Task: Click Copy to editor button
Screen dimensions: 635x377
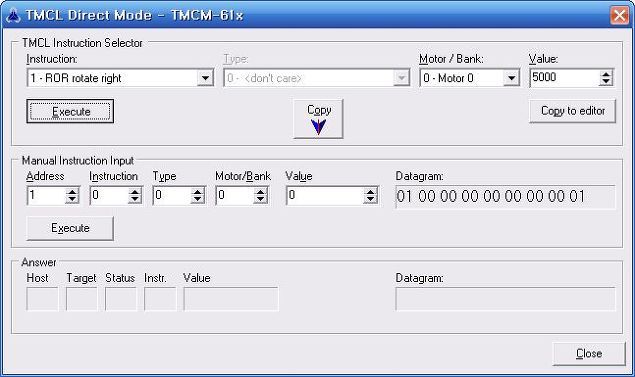Action: [x=573, y=111]
